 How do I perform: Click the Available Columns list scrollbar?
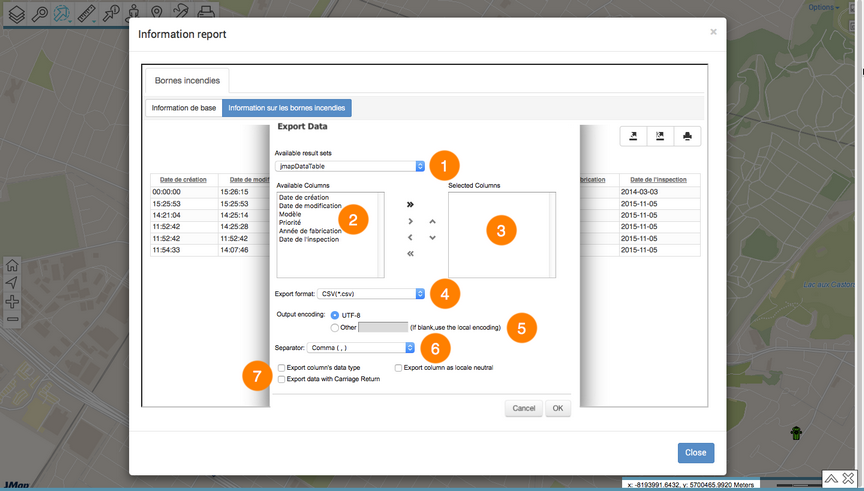pos(380,235)
